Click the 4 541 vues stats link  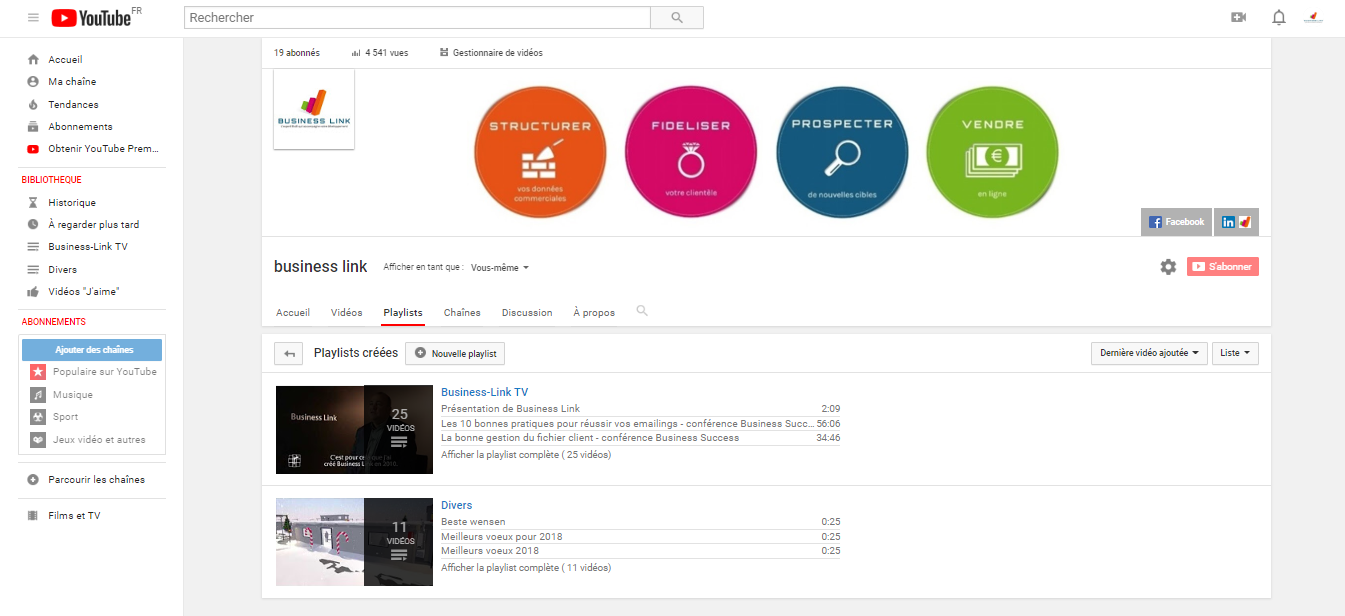tap(382, 53)
